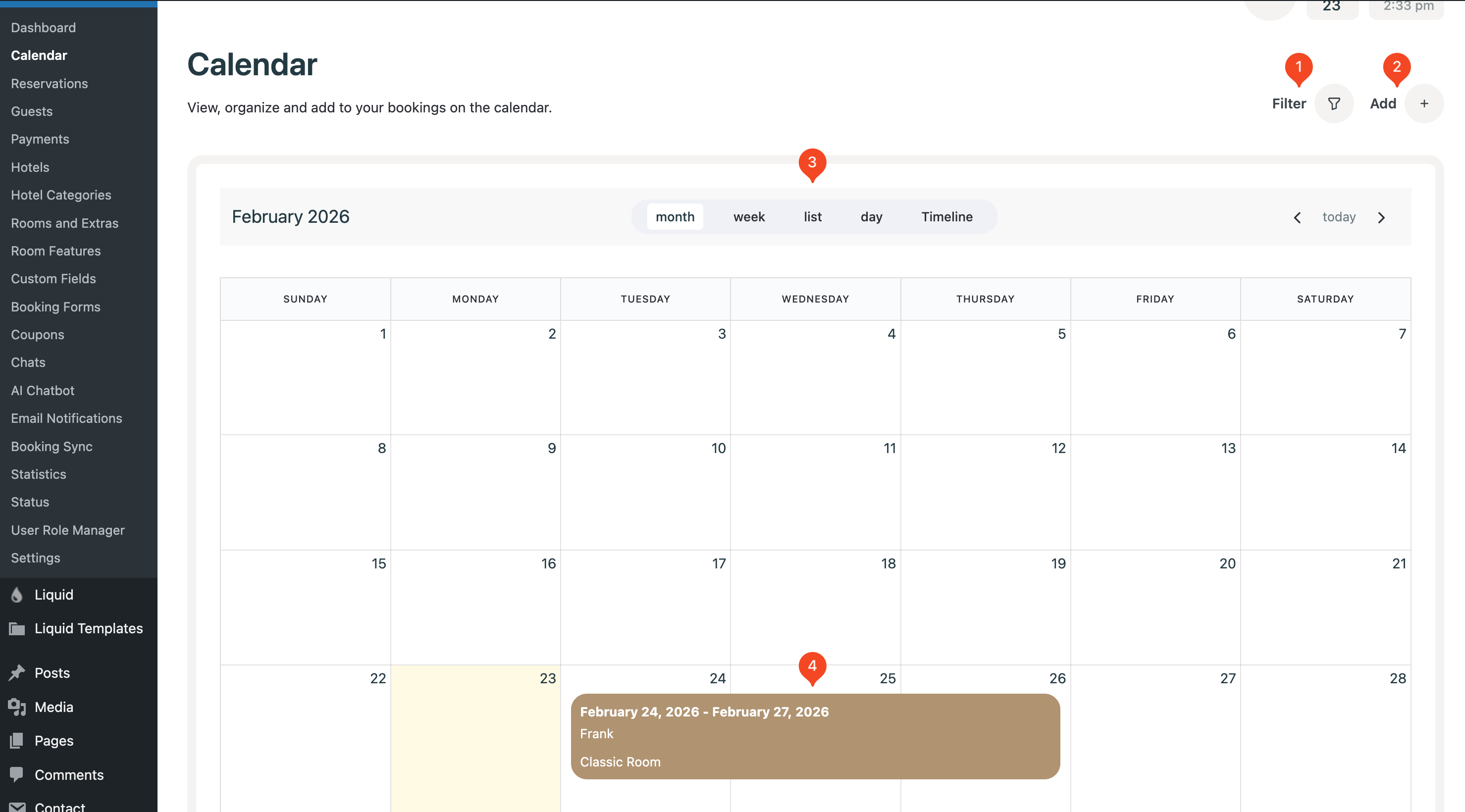Click the Filter funnel icon

point(1334,103)
